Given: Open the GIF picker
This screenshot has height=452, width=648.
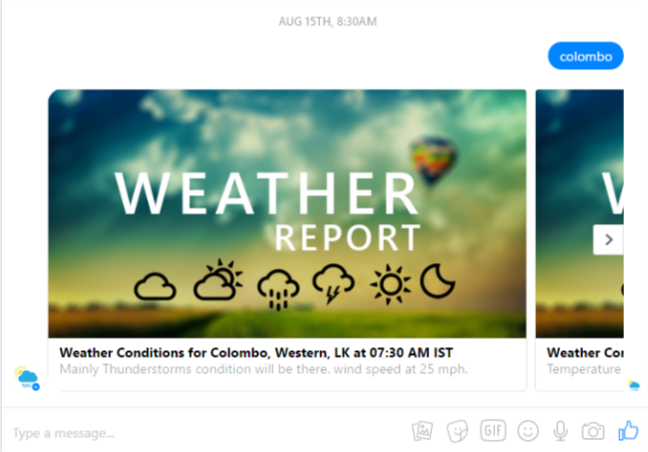Looking at the screenshot, I should click(493, 431).
